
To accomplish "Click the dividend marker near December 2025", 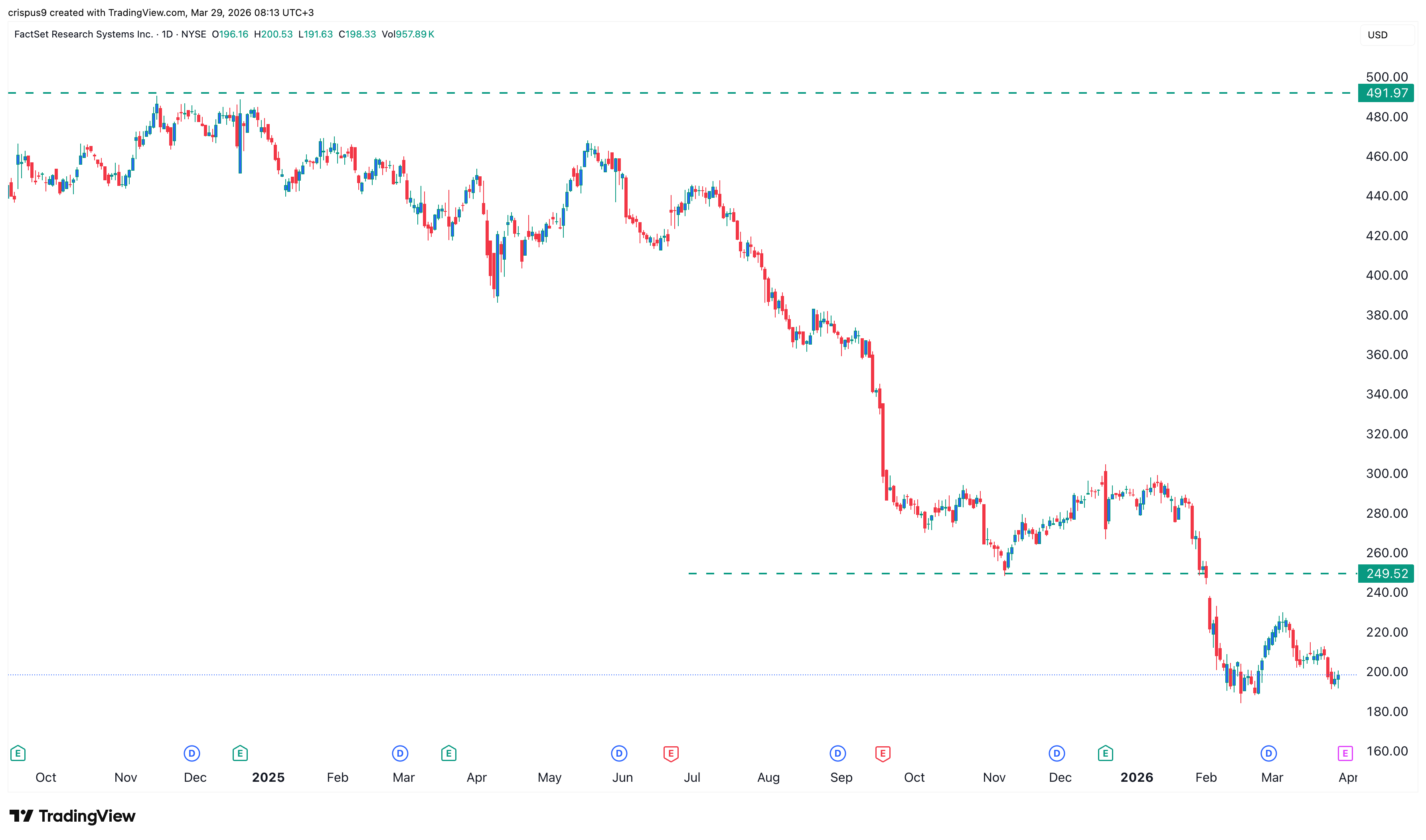I will click(x=1057, y=753).
